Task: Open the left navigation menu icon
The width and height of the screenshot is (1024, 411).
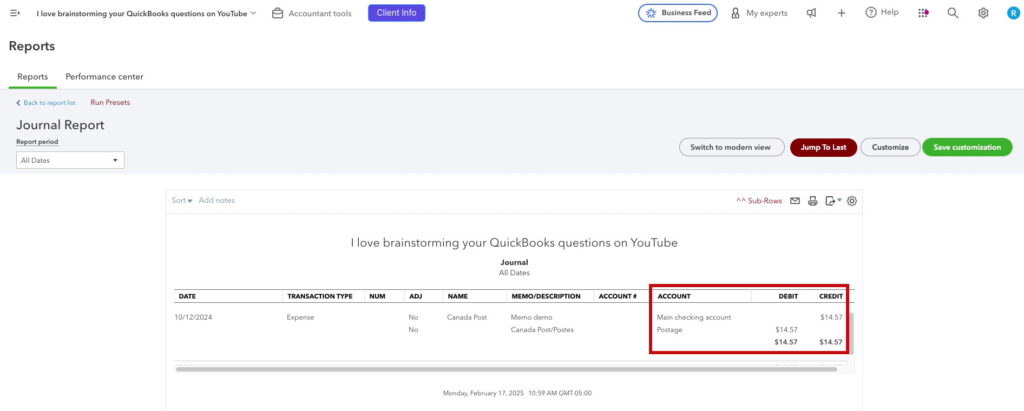Action: [15, 13]
